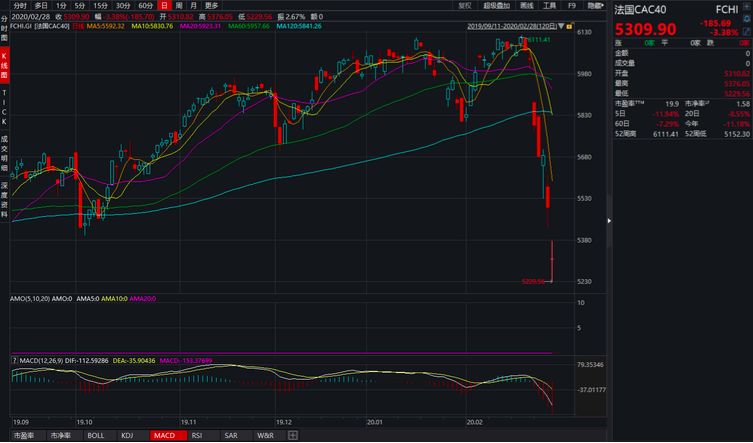Select the K线图 view in the left sidebar
Image resolution: width=753 pixels, height=443 pixels.
point(4,65)
